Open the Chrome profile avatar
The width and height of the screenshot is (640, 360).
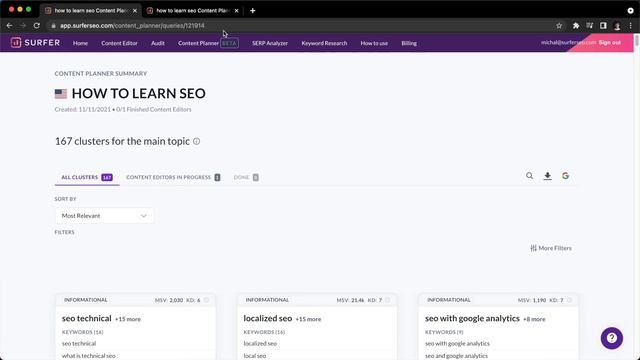click(x=617, y=26)
